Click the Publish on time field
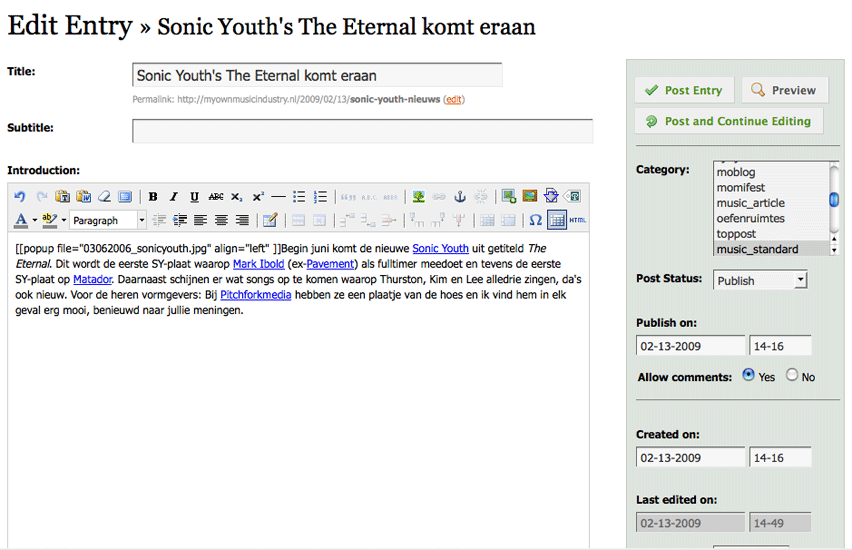 tap(780, 346)
